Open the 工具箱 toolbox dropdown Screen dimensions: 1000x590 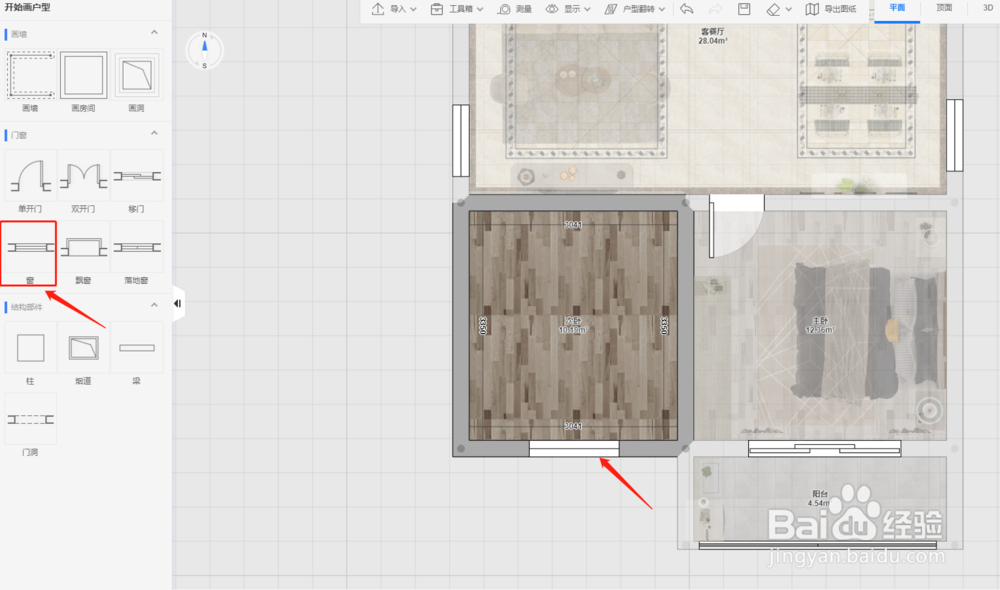457,9
